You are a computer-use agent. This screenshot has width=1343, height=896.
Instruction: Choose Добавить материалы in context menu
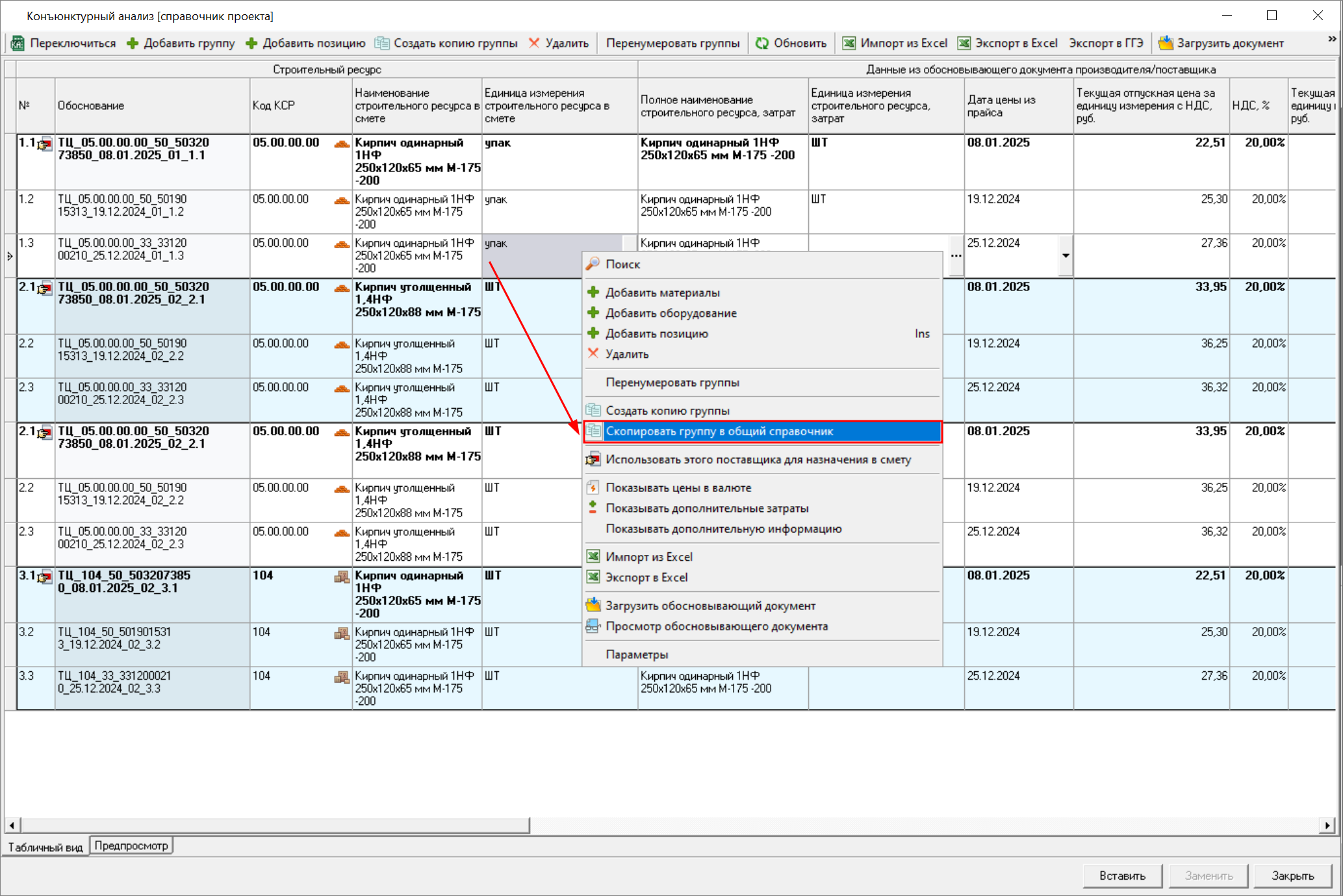click(762, 293)
